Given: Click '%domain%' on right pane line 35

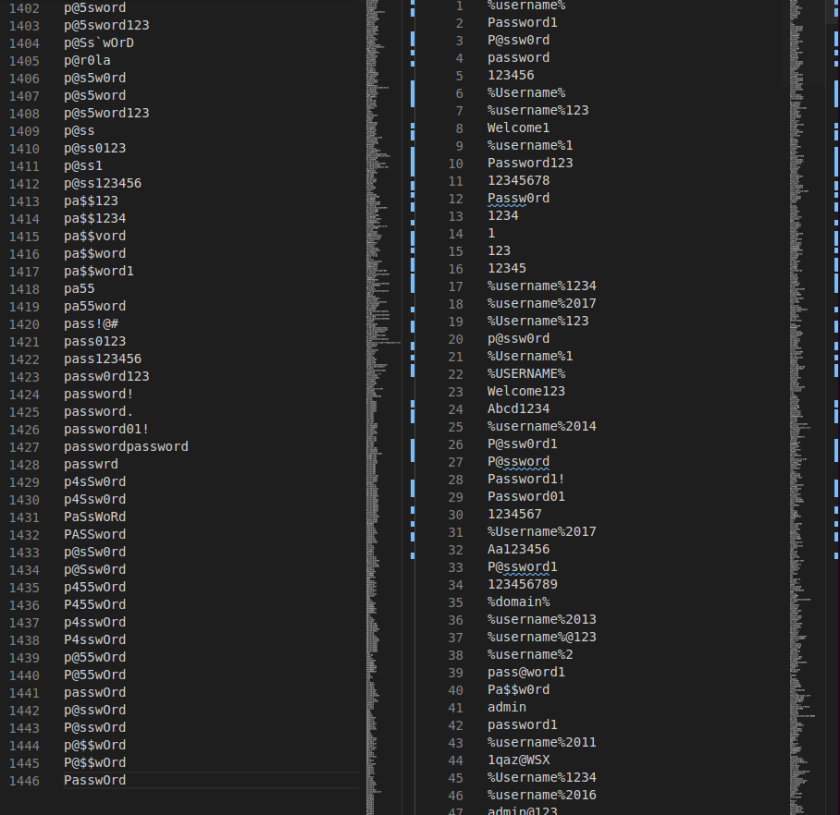Looking at the screenshot, I should [519, 602].
